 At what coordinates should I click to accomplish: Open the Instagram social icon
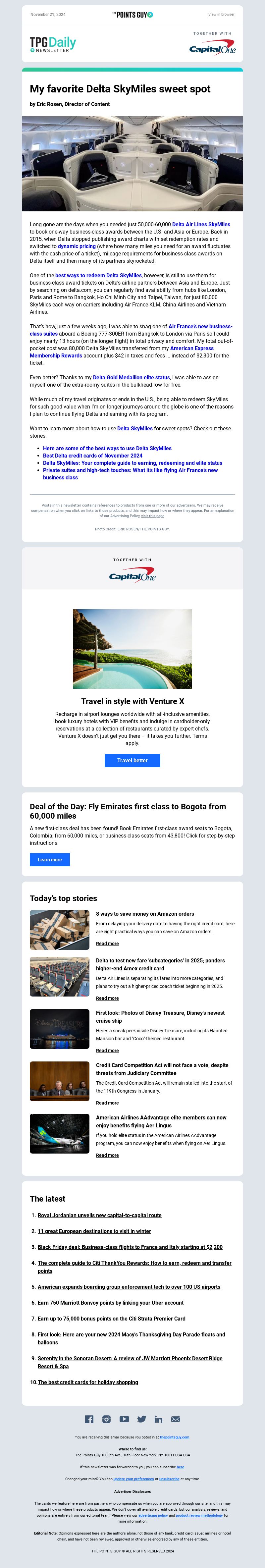(106, 1419)
